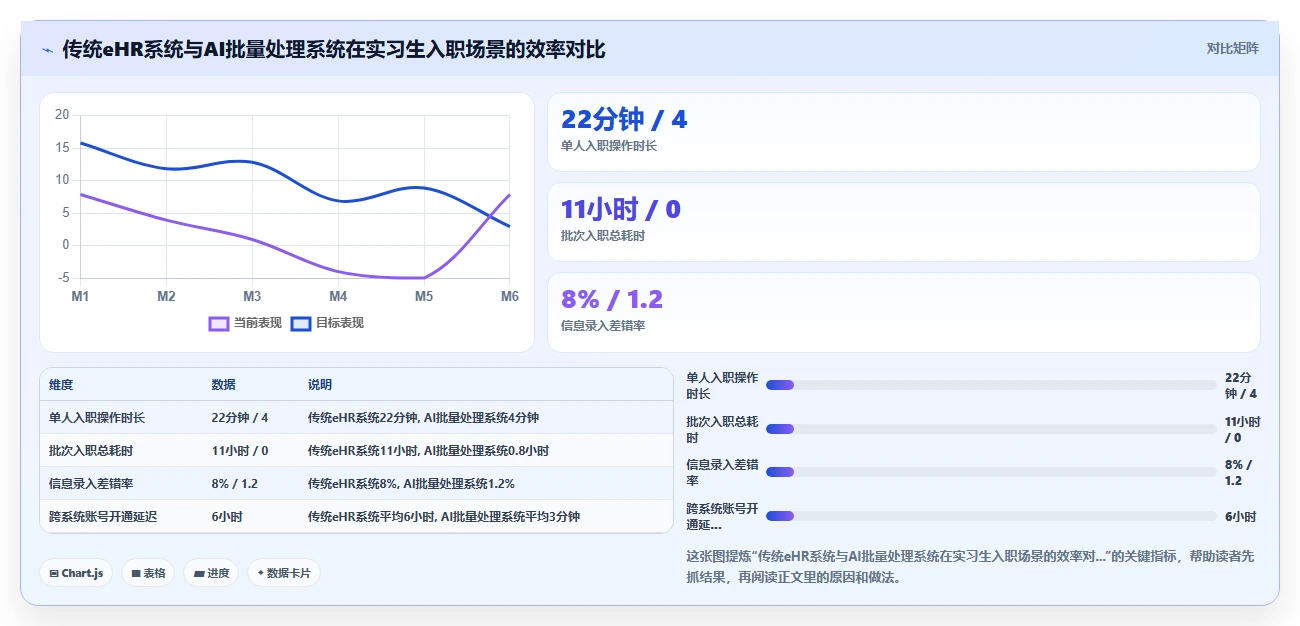The image size is (1300, 626).
Task: Click the M5 axis label on chart
Action: tap(424, 296)
